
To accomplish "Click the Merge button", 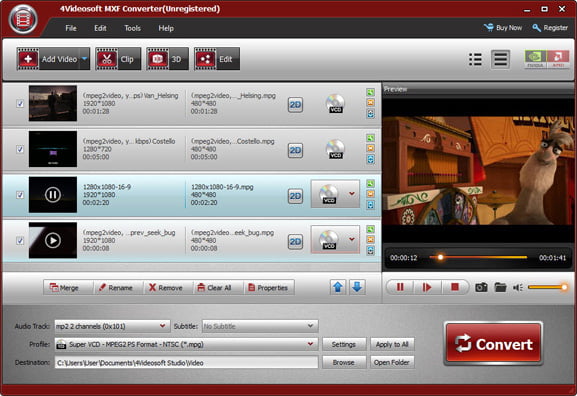I will [68, 288].
